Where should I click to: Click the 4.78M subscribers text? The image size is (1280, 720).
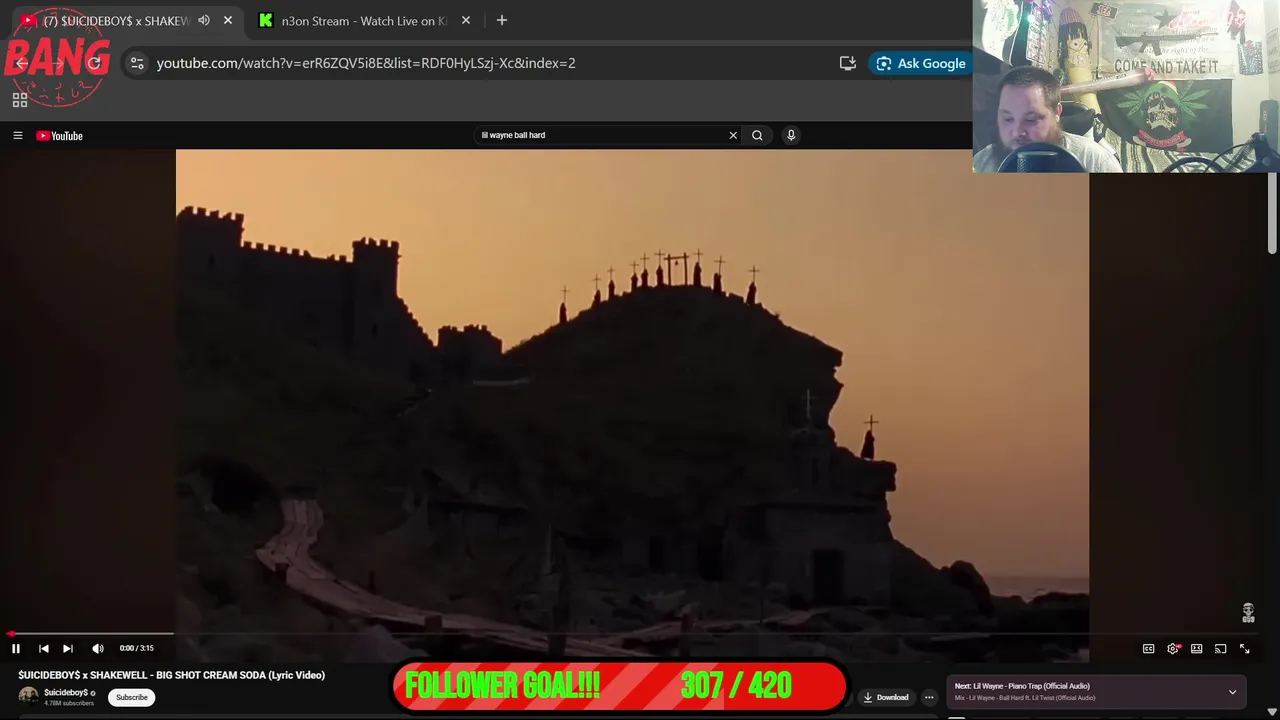point(69,703)
